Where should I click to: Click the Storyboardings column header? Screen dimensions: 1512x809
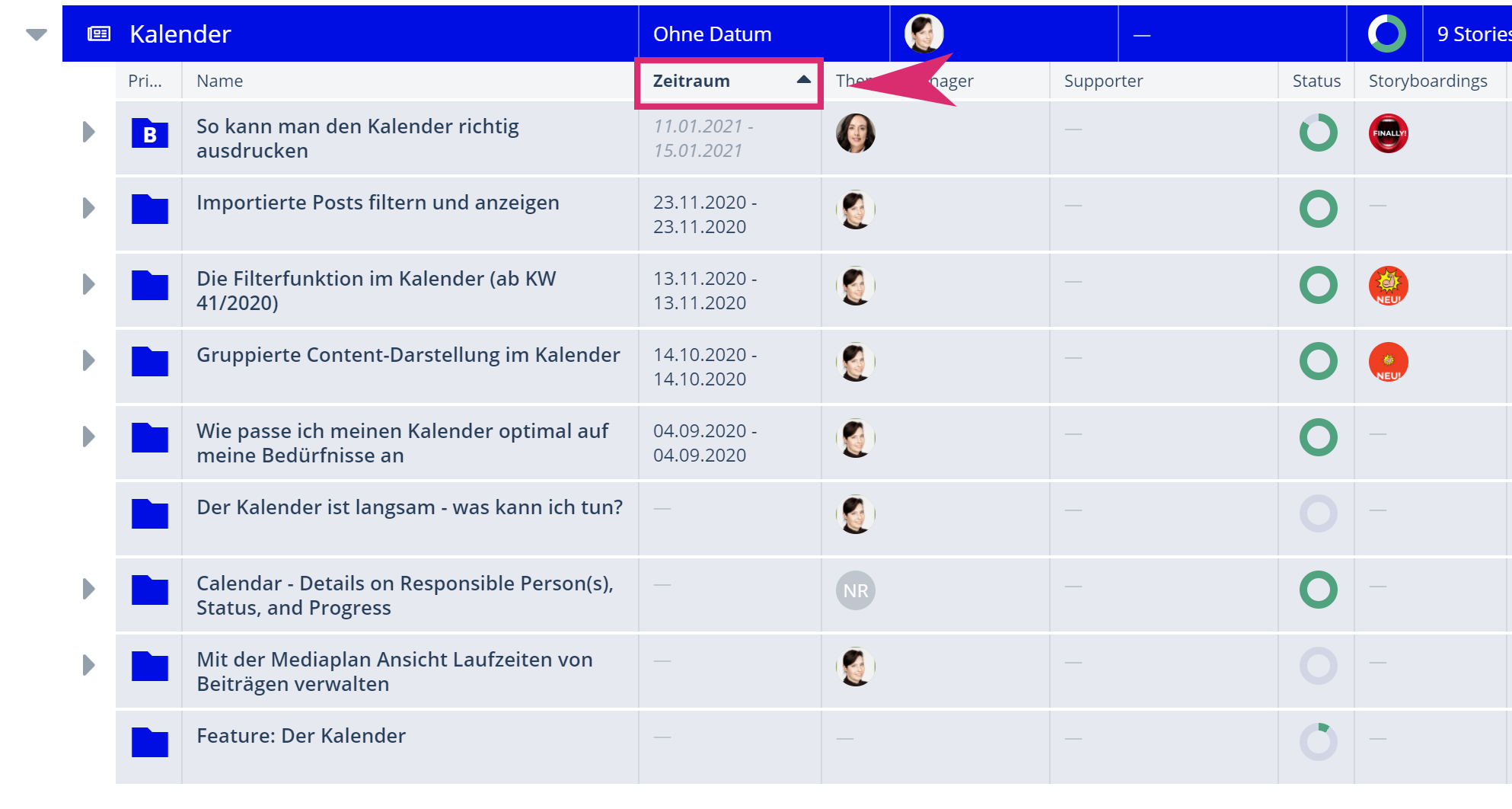(1427, 82)
